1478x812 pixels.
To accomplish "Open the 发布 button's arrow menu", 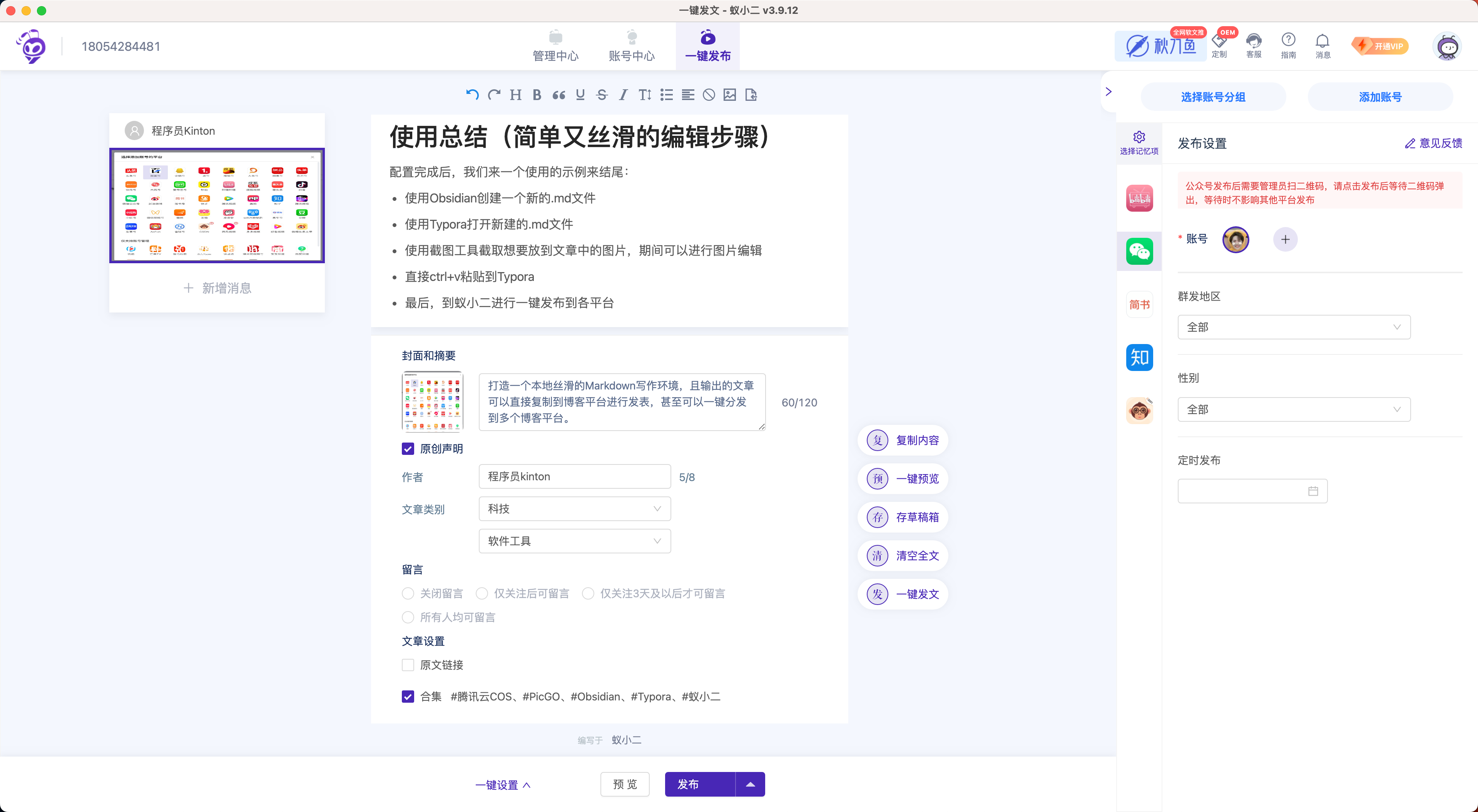I will [x=750, y=784].
